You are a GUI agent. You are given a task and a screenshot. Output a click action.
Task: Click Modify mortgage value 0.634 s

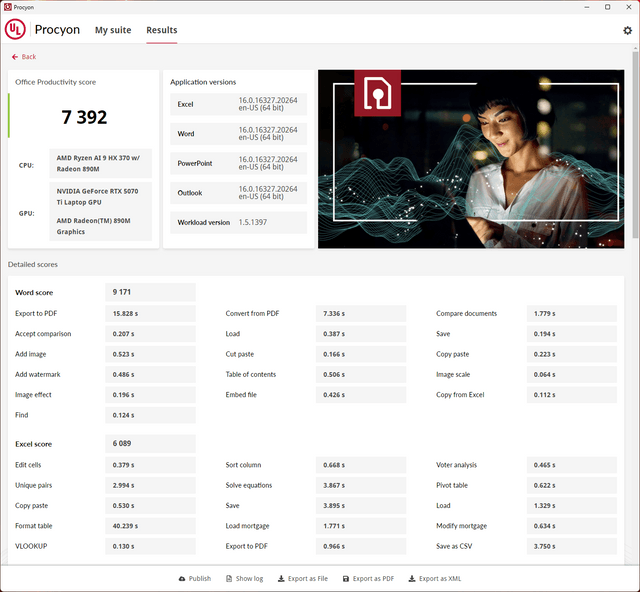(x=571, y=526)
